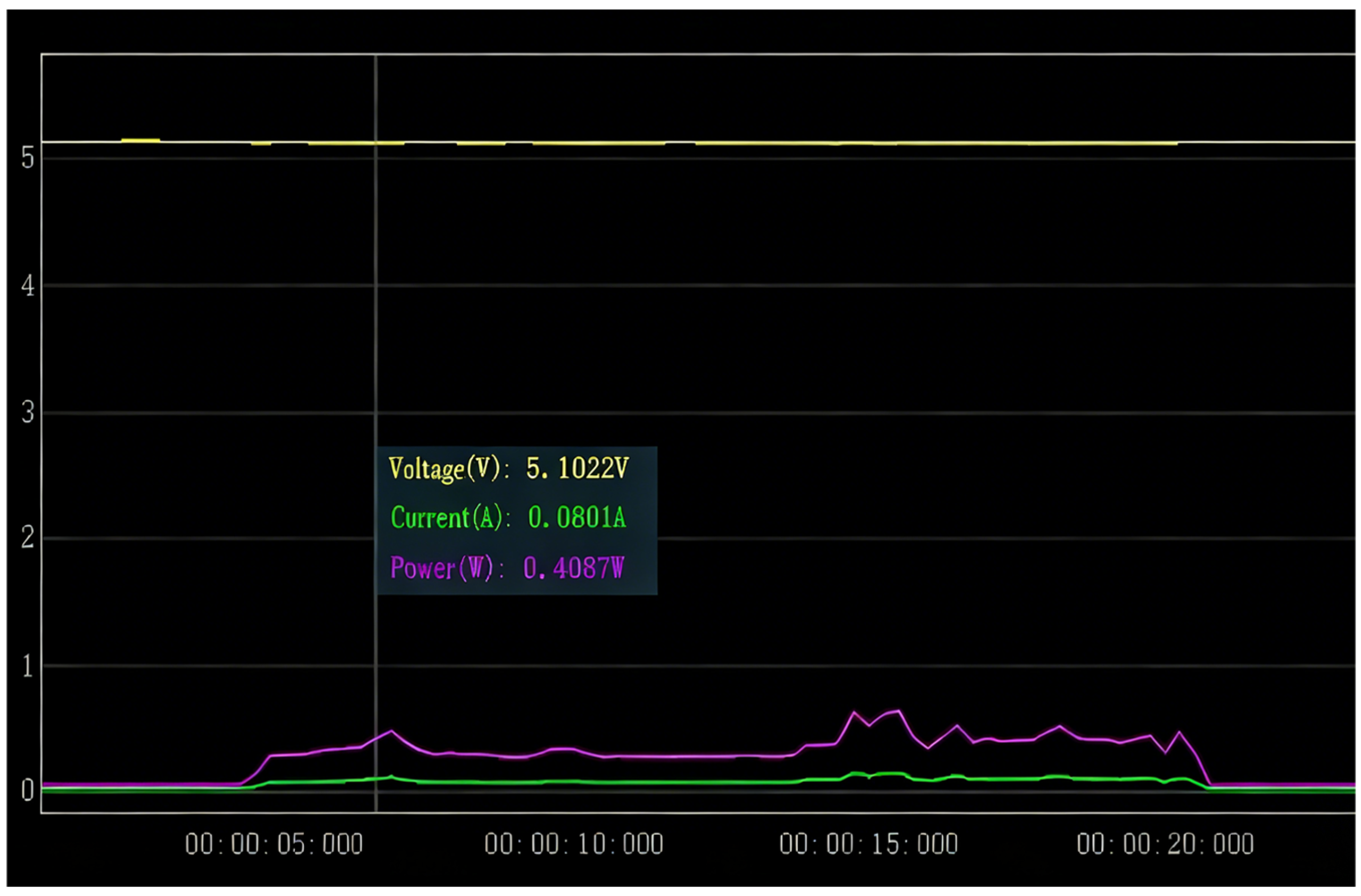
Task: Click the 00:00:20:000 time axis label
Action: [1166, 844]
